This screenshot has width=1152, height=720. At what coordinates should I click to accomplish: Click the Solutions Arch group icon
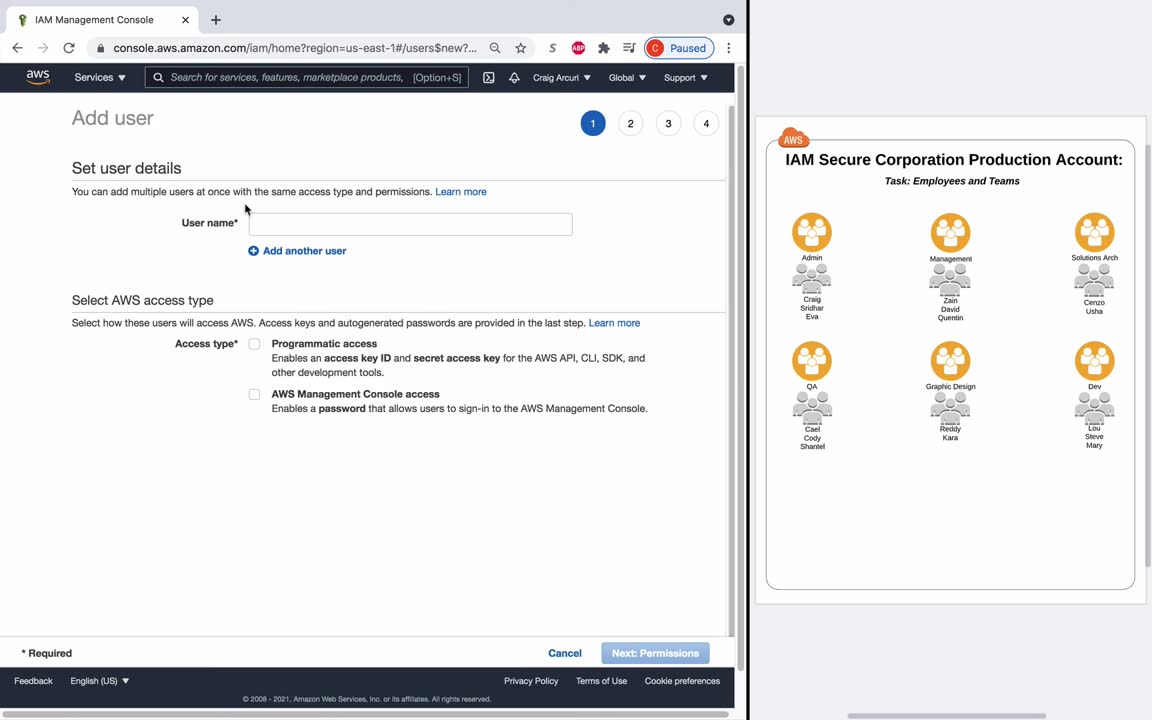1095,232
